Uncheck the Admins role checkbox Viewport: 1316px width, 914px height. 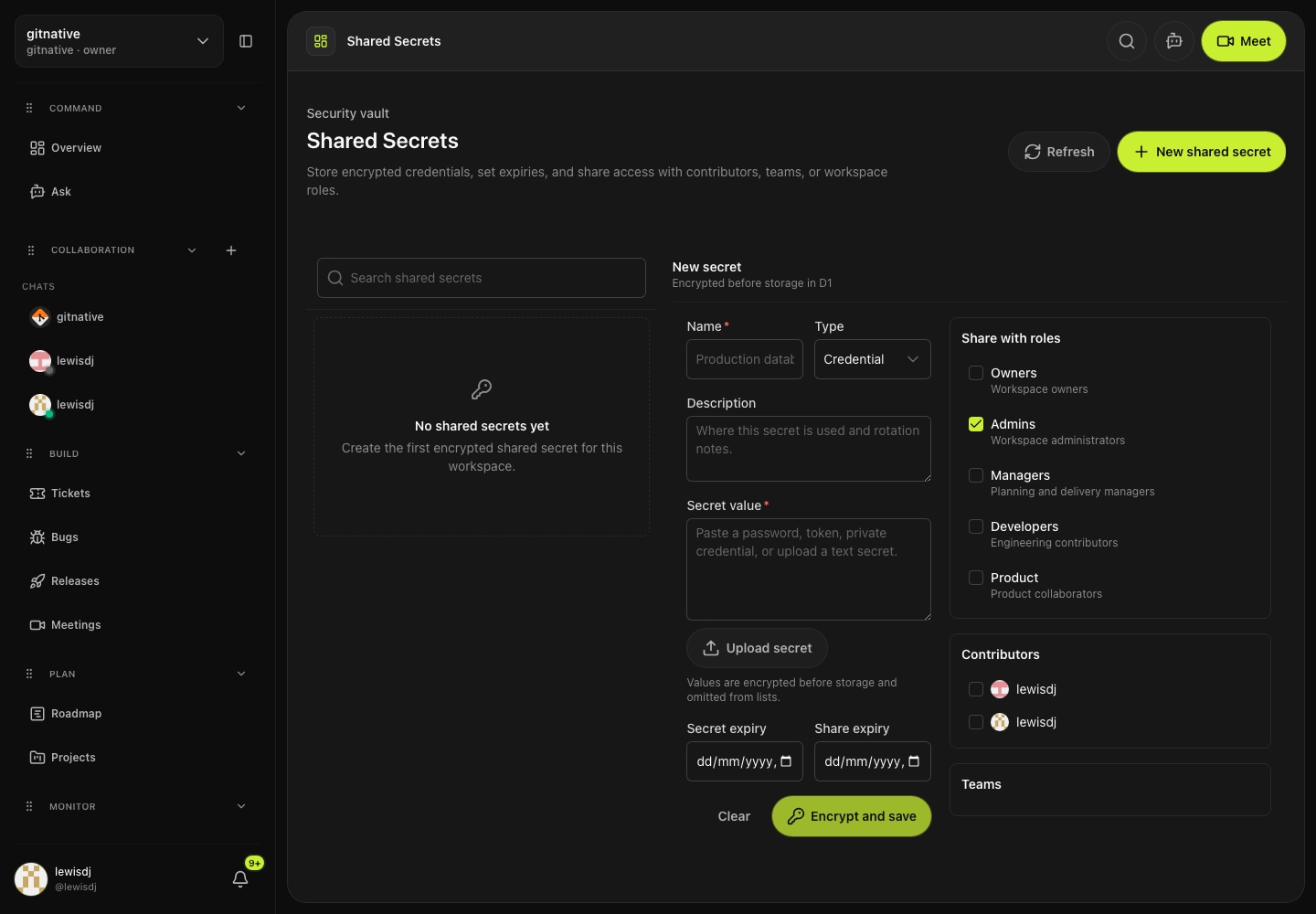976,424
